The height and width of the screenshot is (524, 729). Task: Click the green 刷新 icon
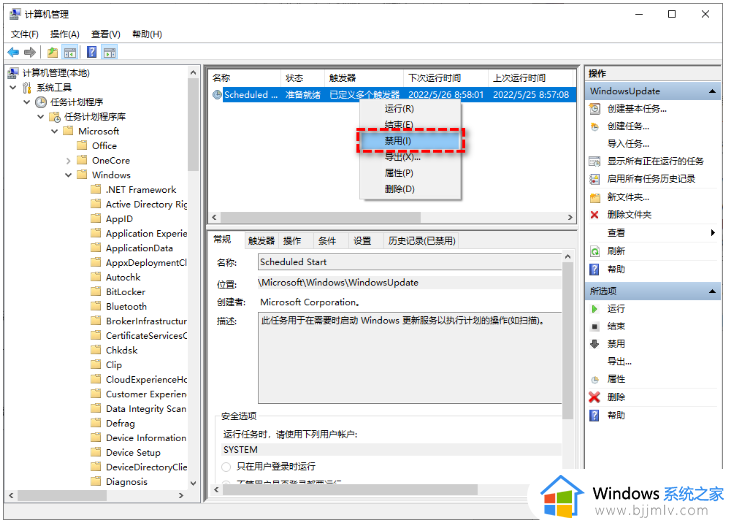595,252
